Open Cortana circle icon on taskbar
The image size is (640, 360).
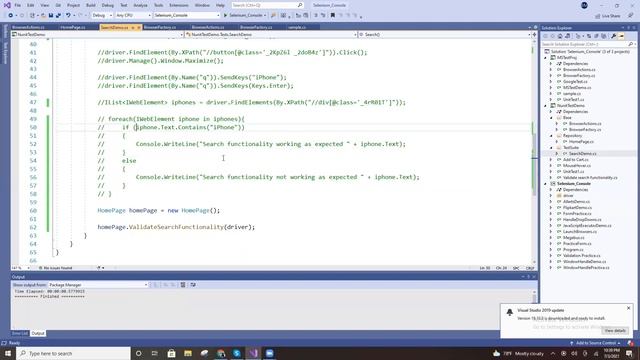pyautogui.click(x=138, y=353)
